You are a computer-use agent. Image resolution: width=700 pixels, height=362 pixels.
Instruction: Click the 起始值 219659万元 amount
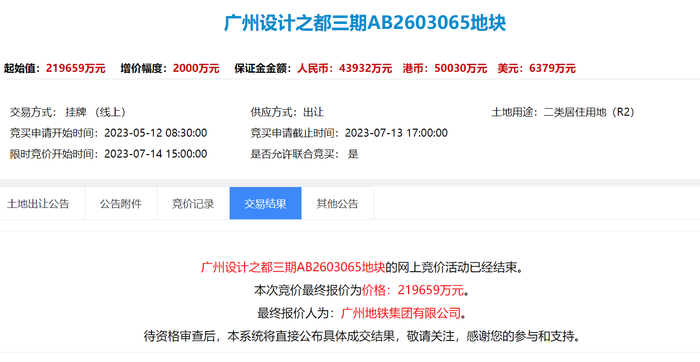pyautogui.click(x=75, y=68)
